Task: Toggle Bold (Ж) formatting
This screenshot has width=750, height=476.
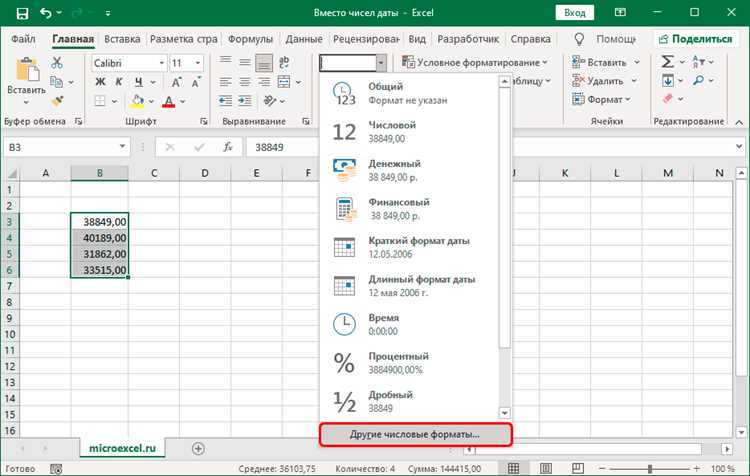Action: [x=100, y=82]
